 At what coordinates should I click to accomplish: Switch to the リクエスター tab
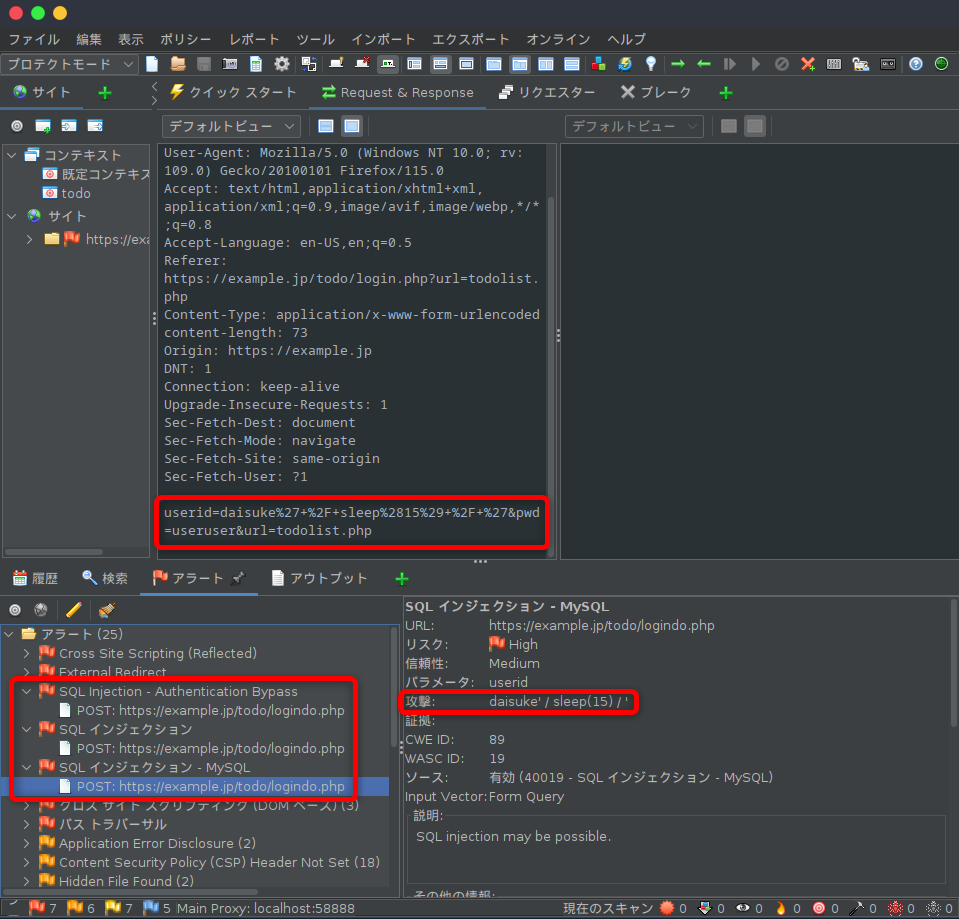546,93
